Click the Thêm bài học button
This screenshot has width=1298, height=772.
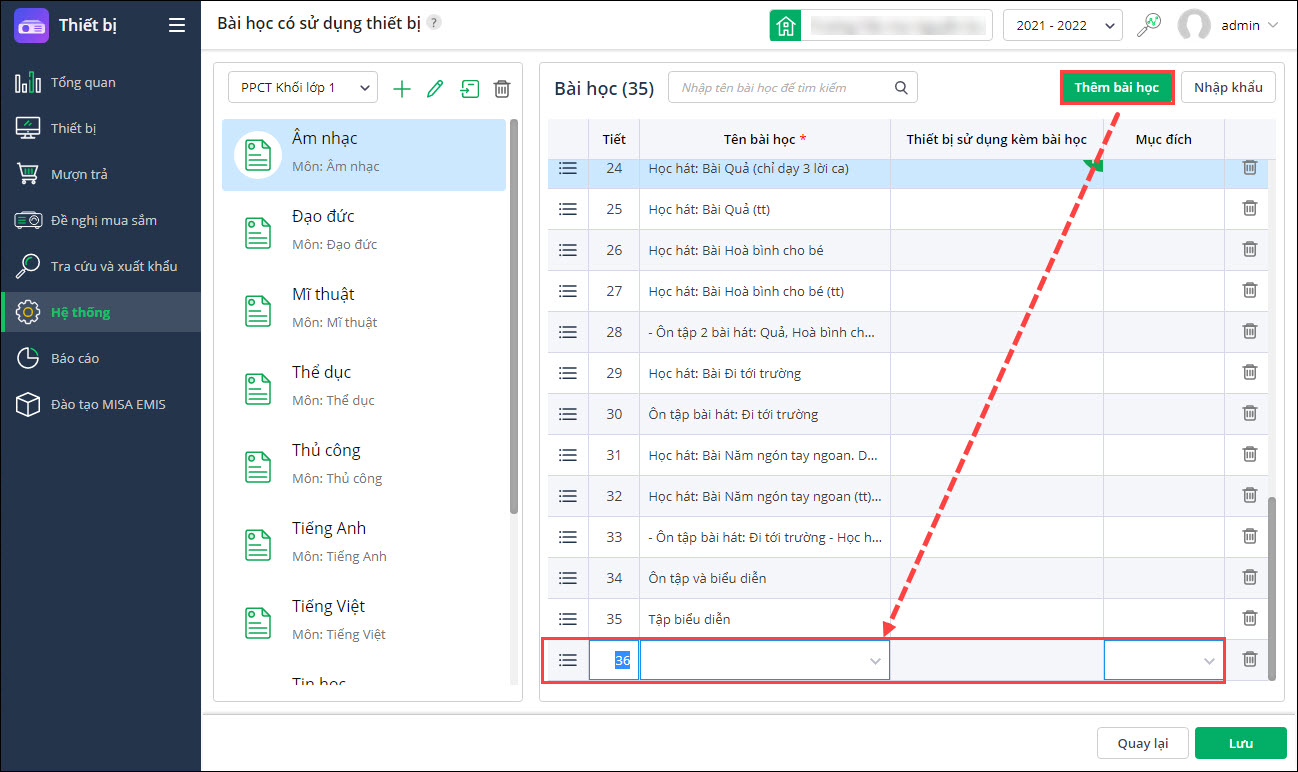coord(1116,87)
